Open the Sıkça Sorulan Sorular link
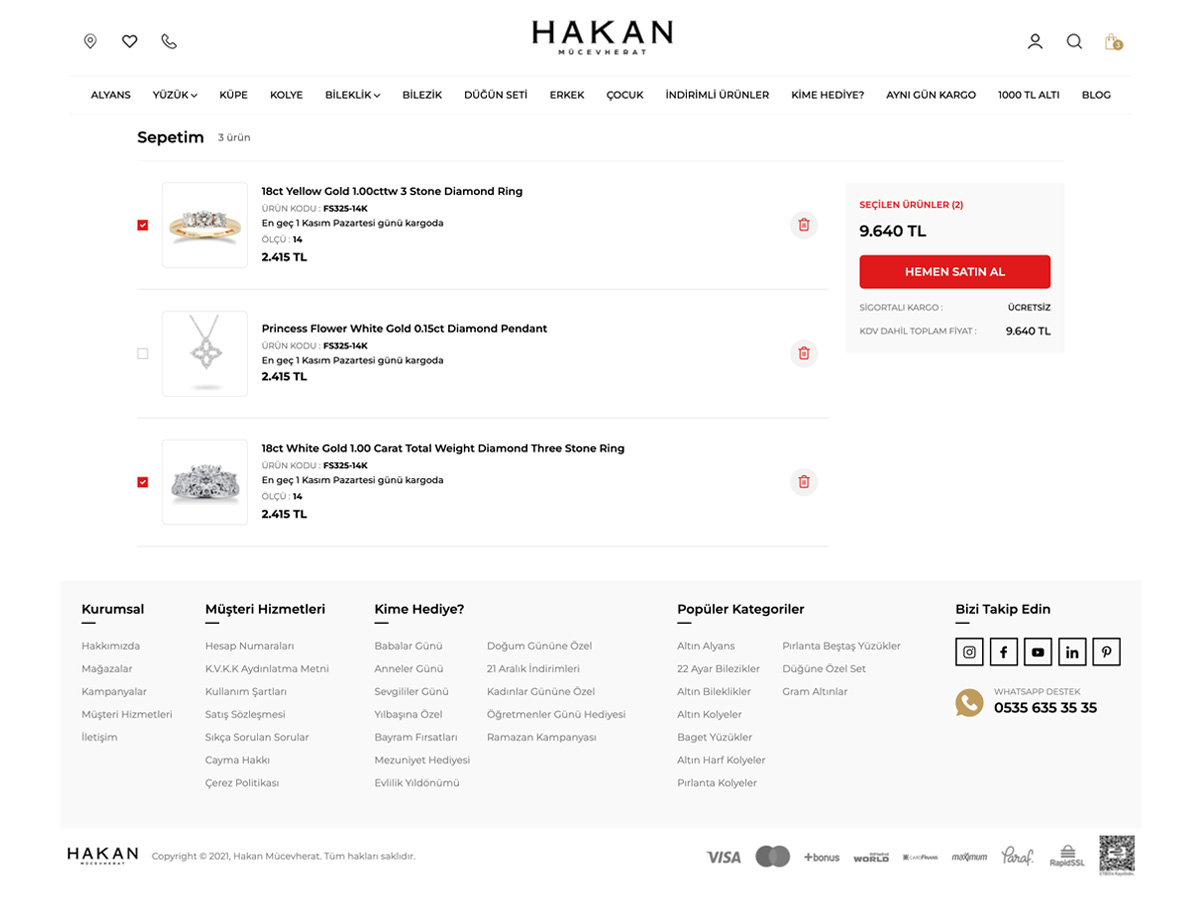This screenshot has height=900, width=1200. coord(257,737)
